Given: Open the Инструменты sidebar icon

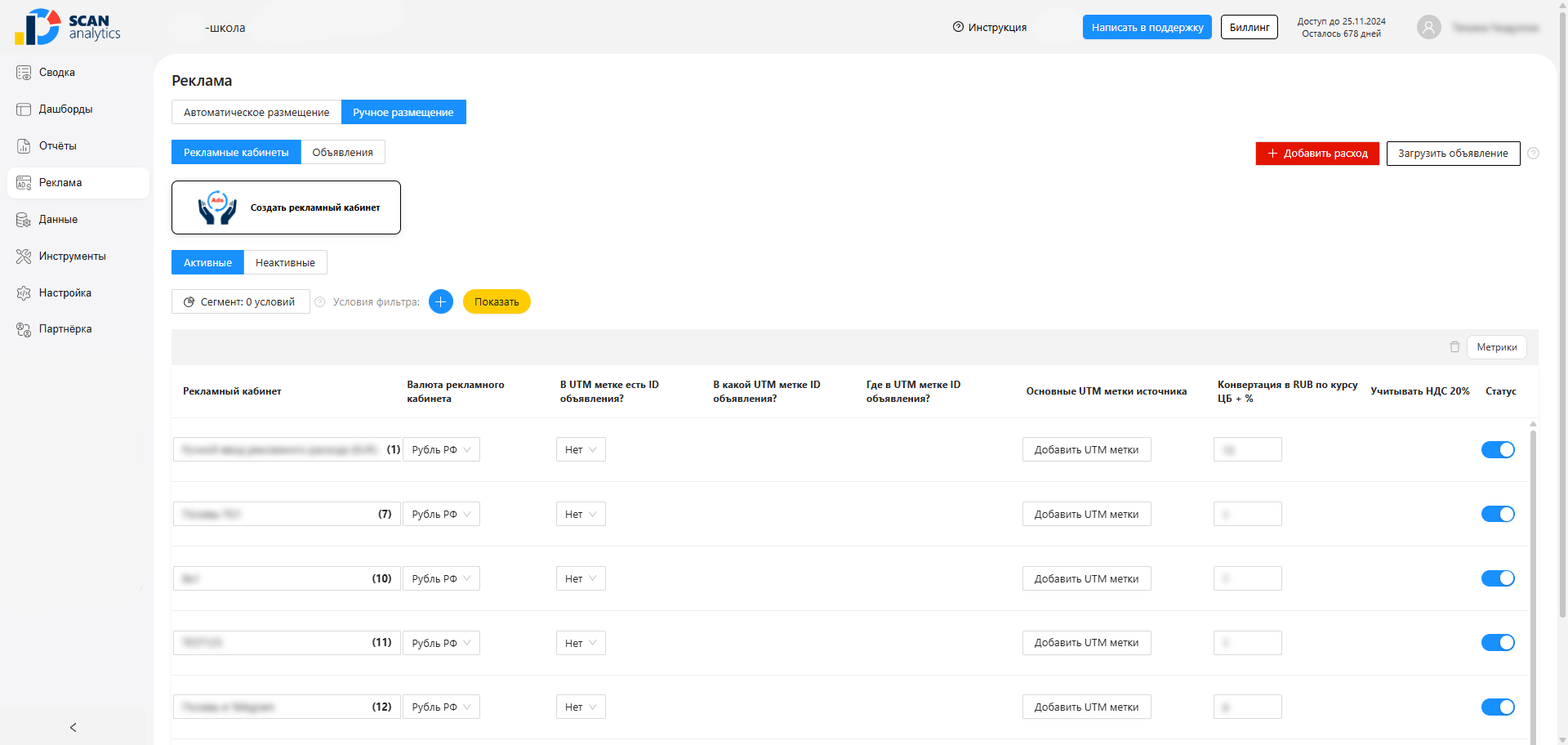Looking at the screenshot, I should (x=24, y=257).
